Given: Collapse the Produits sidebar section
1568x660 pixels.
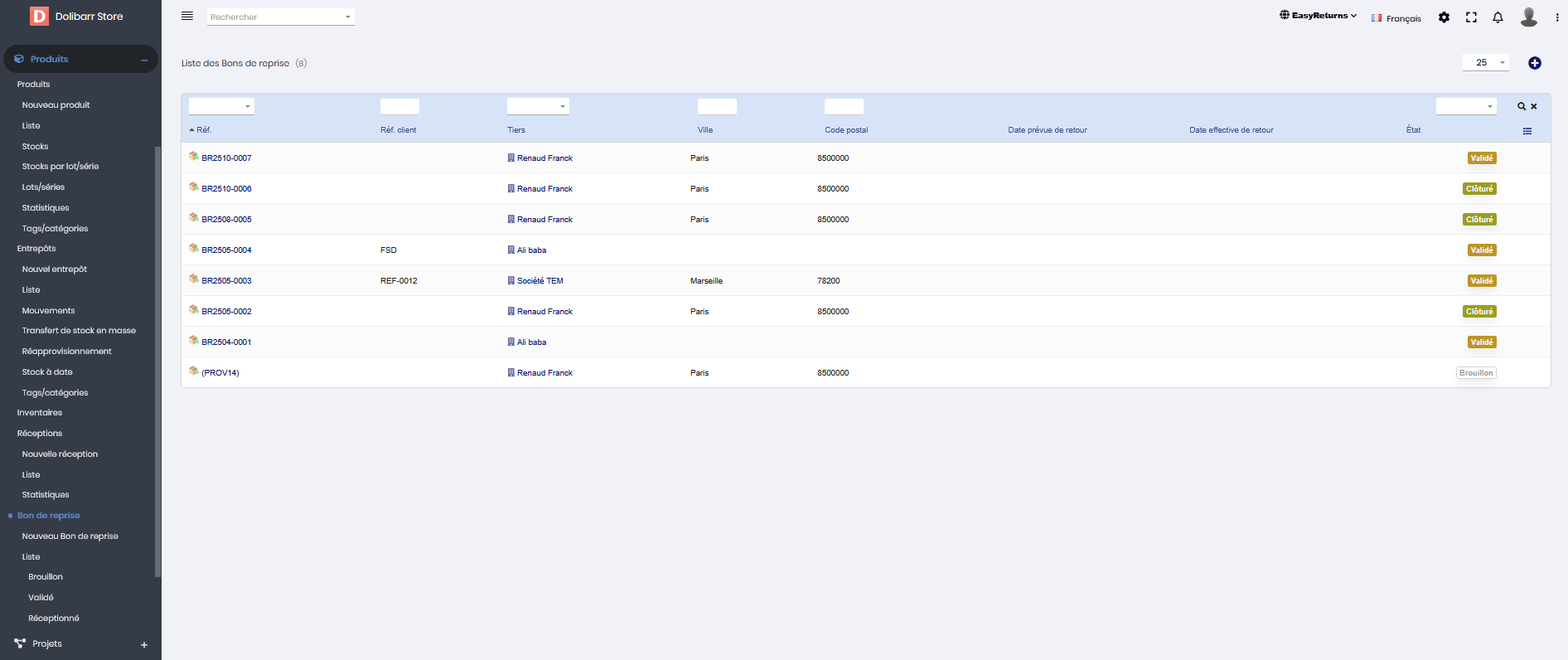Looking at the screenshot, I should click(x=144, y=60).
